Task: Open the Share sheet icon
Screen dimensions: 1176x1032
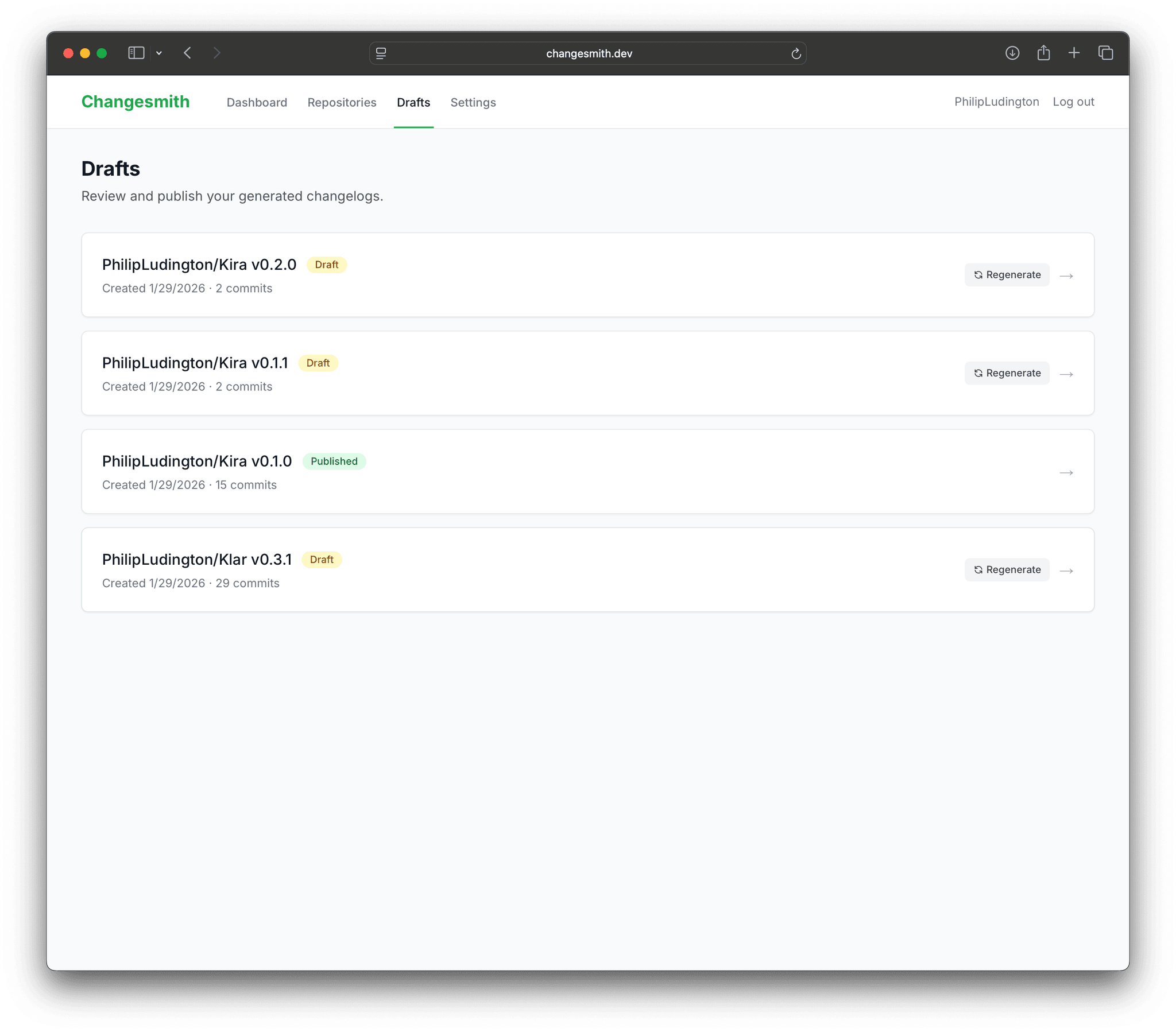Action: coord(1043,53)
